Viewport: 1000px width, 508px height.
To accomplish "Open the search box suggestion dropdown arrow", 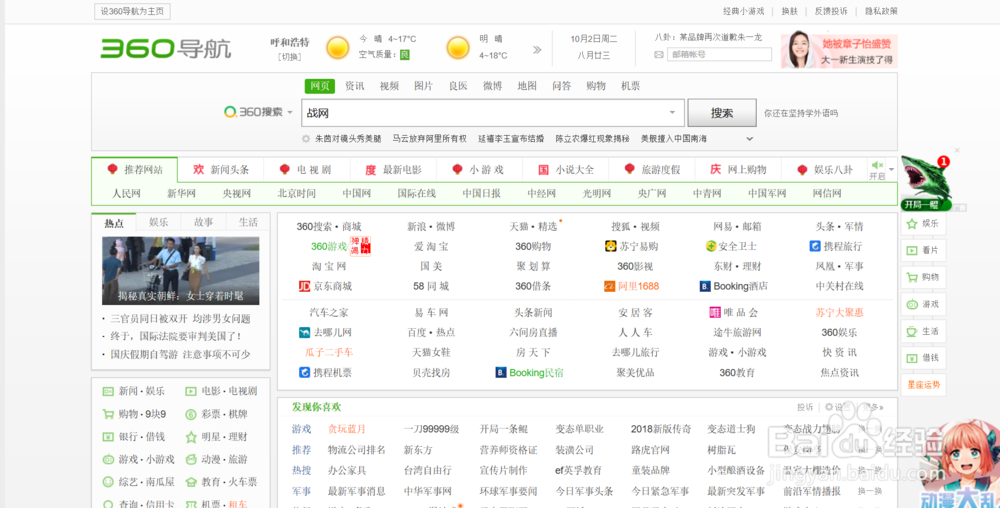I will point(672,113).
